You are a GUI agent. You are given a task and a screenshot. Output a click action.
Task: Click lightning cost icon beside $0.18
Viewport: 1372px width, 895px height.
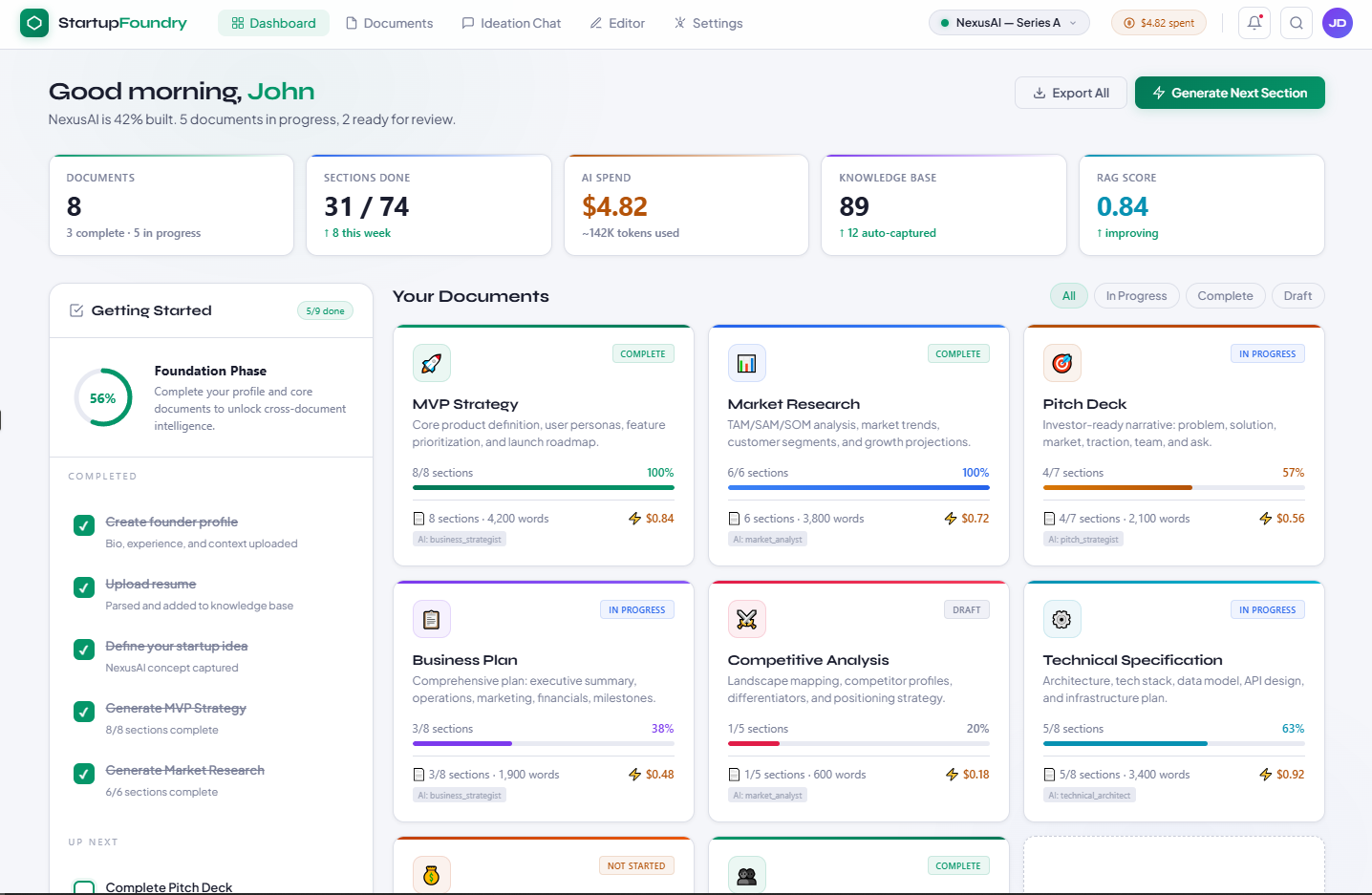(952, 775)
